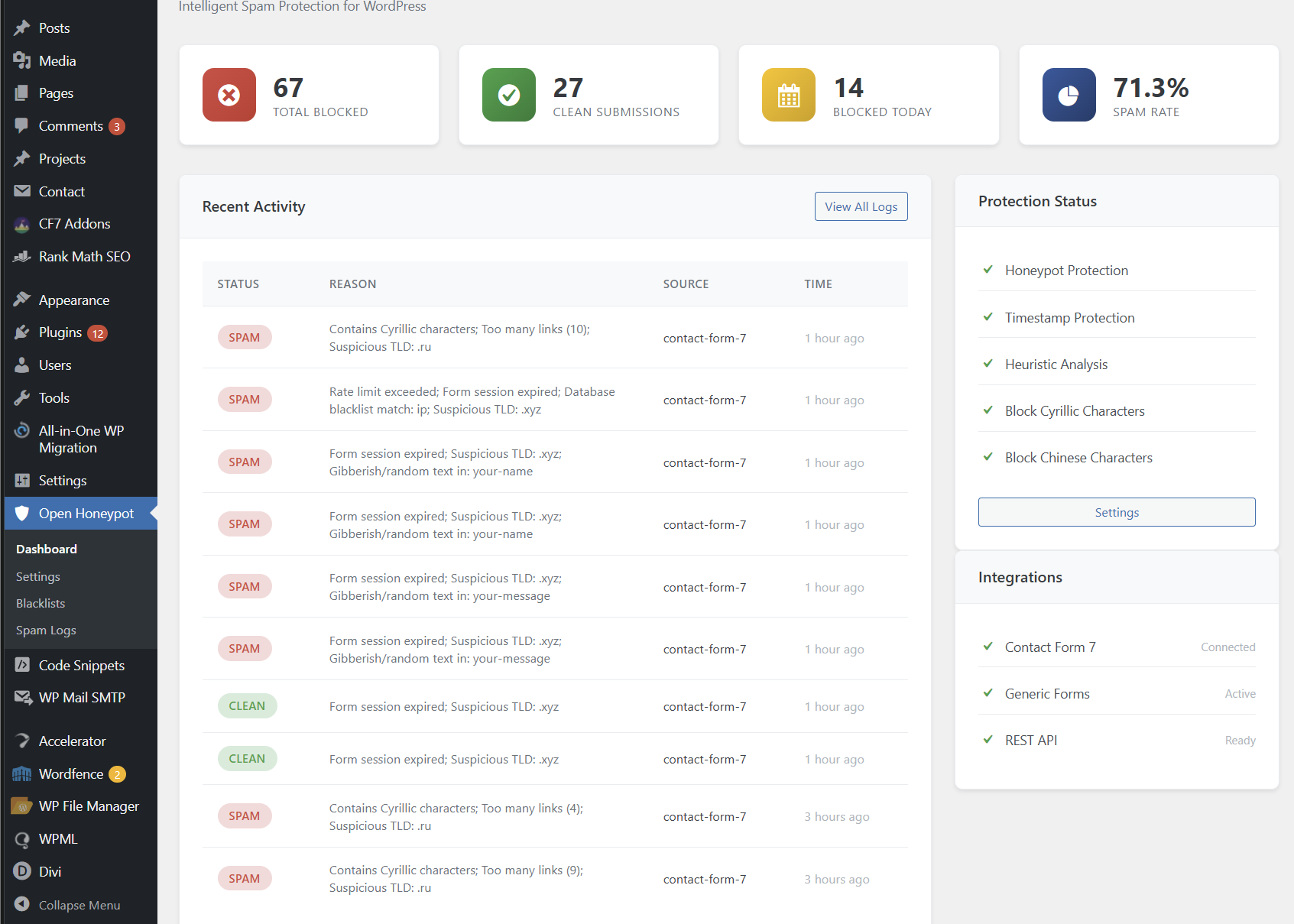The image size is (1294, 924).
Task: Select Blacklists under Open Honeypot
Action: point(40,603)
